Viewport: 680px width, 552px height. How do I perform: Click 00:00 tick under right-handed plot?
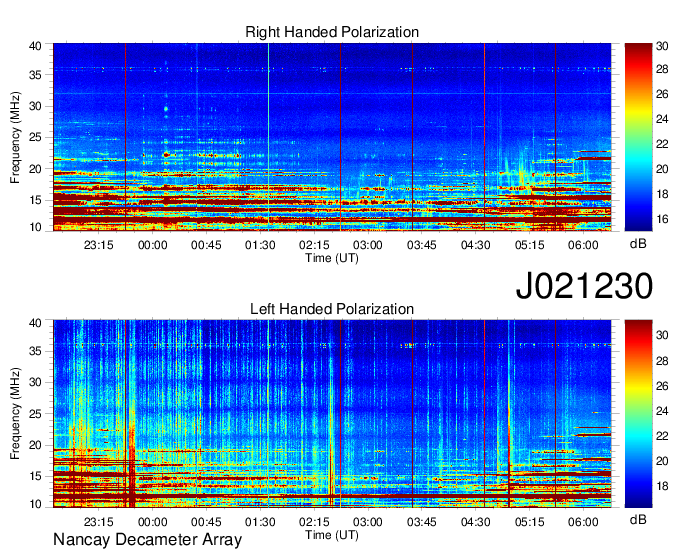pos(152,245)
